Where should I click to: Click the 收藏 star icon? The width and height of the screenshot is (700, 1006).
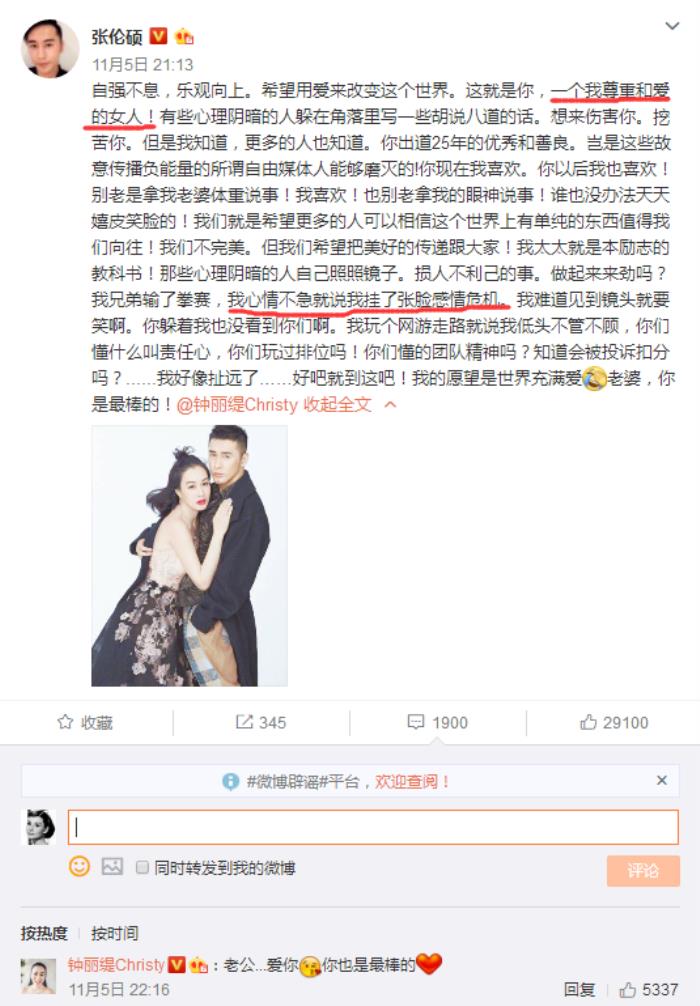pyautogui.click(x=65, y=722)
